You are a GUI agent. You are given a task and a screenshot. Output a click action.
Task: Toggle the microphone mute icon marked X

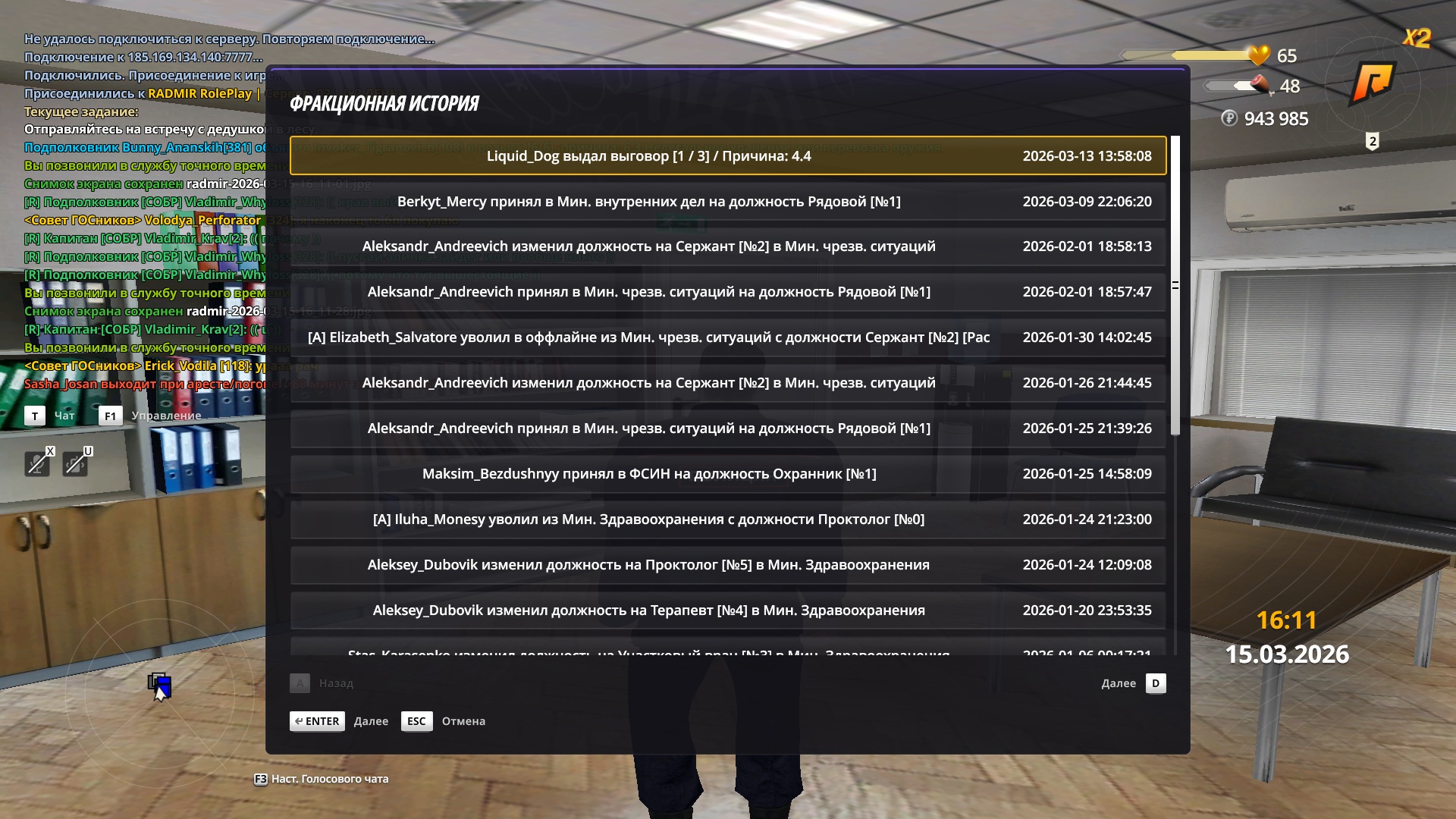point(37,463)
